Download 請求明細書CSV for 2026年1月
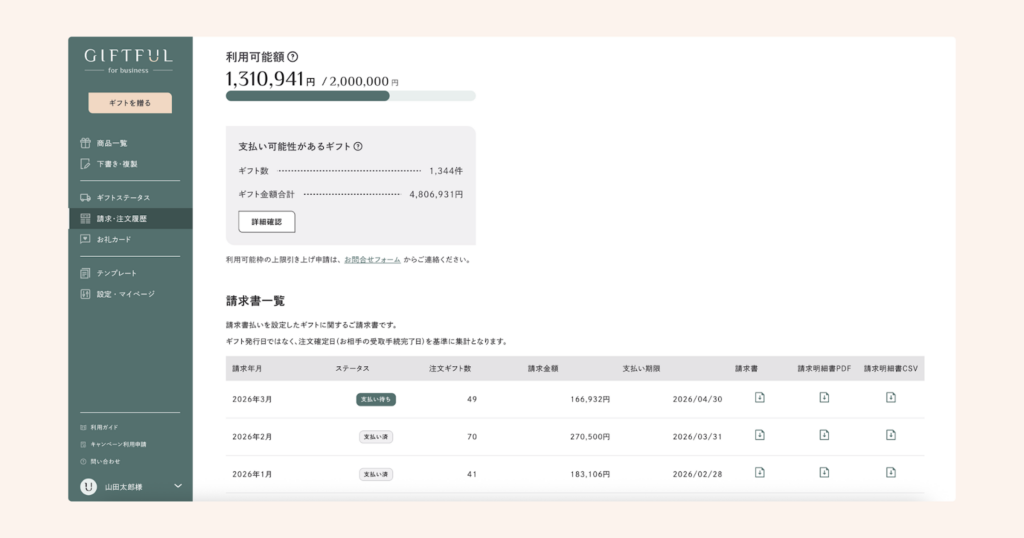The image size is (1024, 538). coord(890,472)
